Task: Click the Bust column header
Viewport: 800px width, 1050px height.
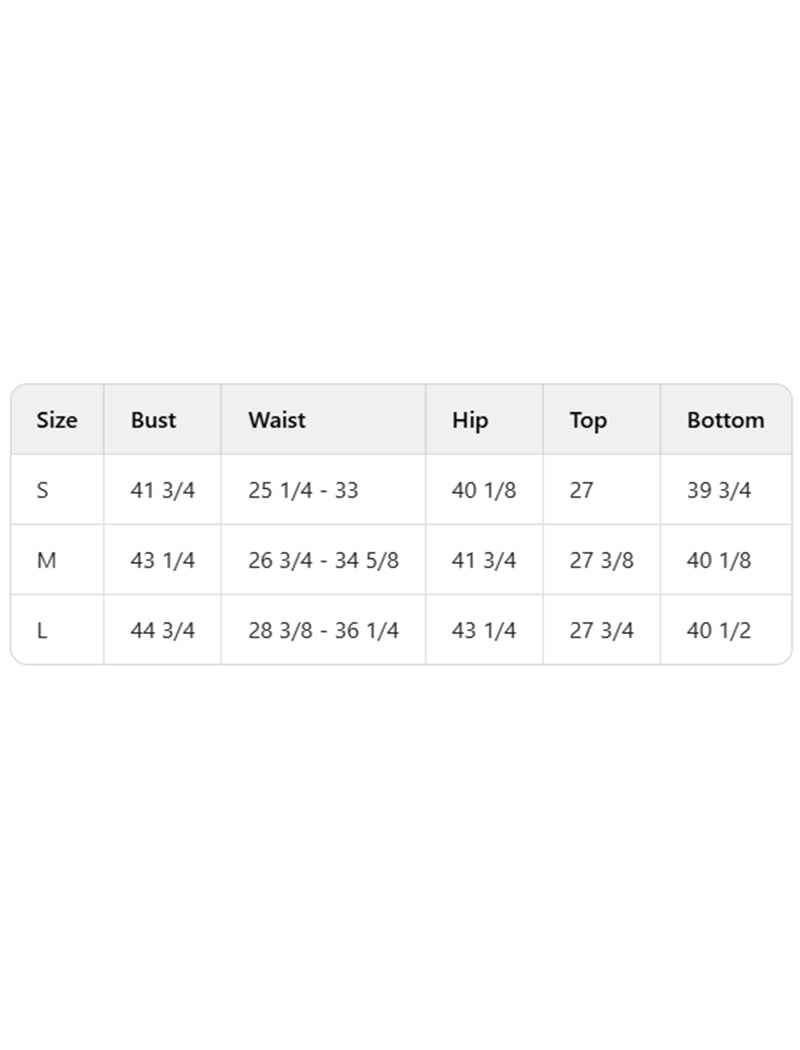Action: [153, 420]
